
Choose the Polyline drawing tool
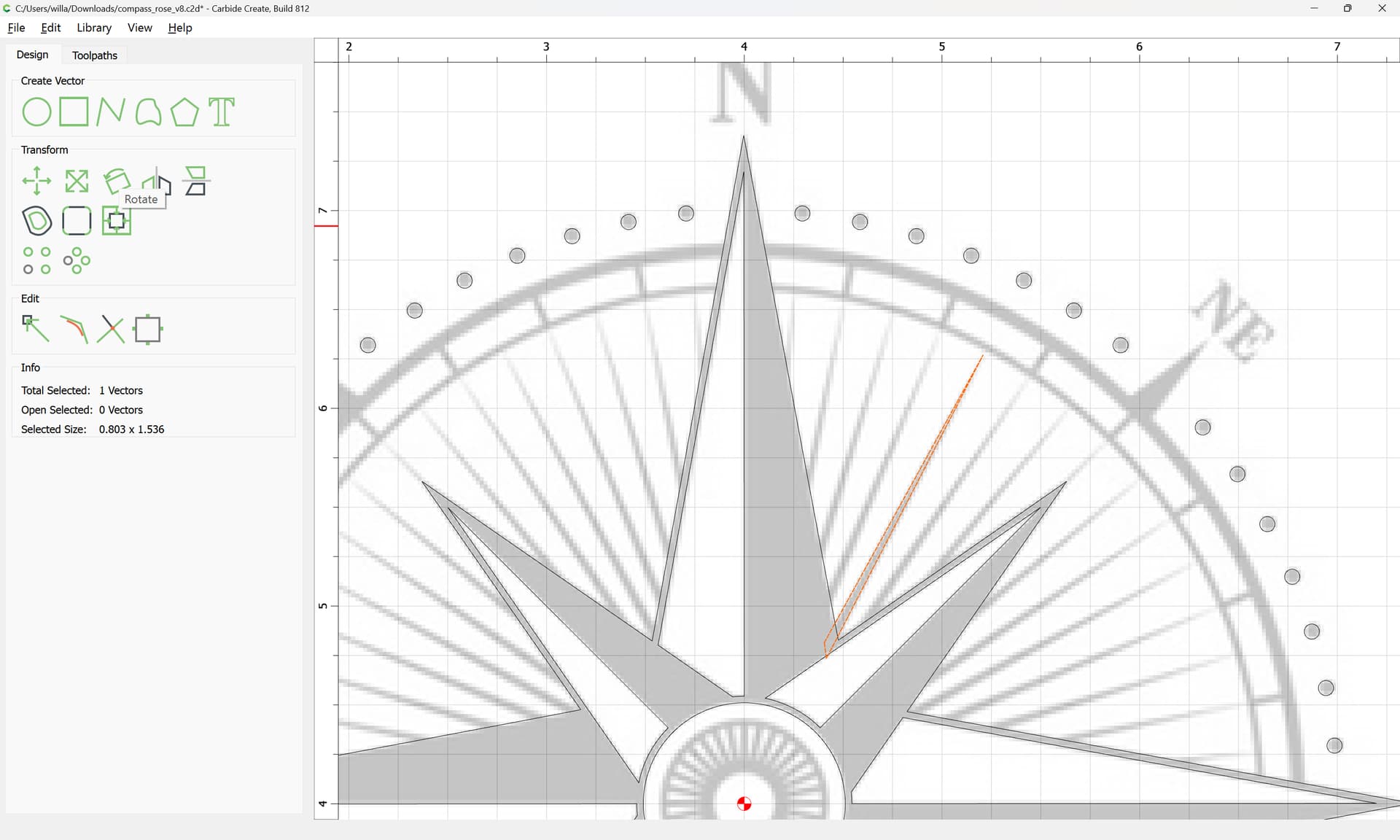tap(110, 112)
